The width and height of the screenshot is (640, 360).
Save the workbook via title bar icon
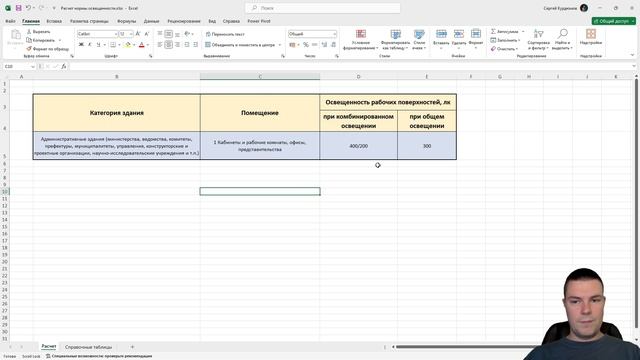click(x=18, y=8)
